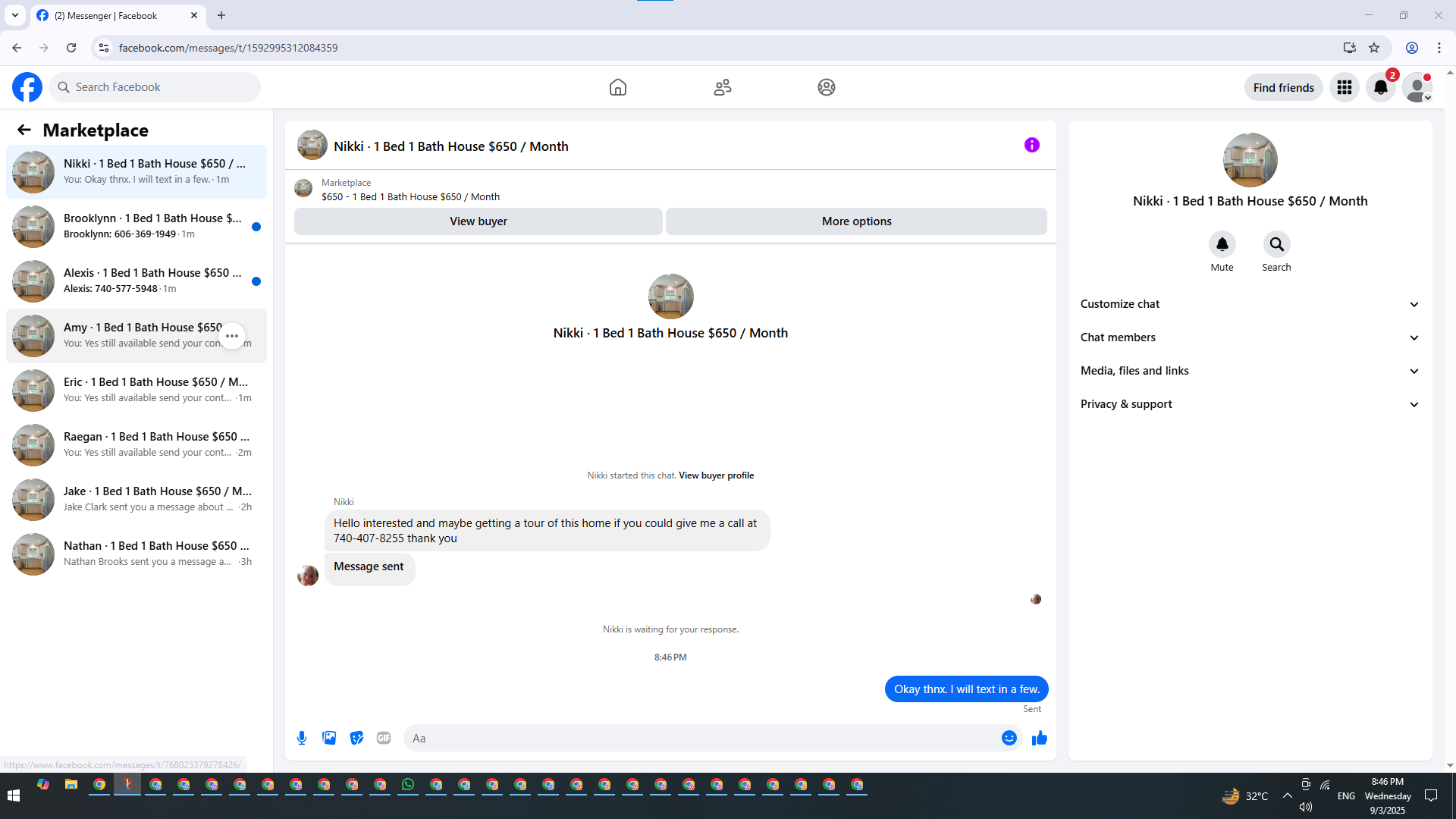
Task: Click the Facebook logo
Action: click(27, 87)
